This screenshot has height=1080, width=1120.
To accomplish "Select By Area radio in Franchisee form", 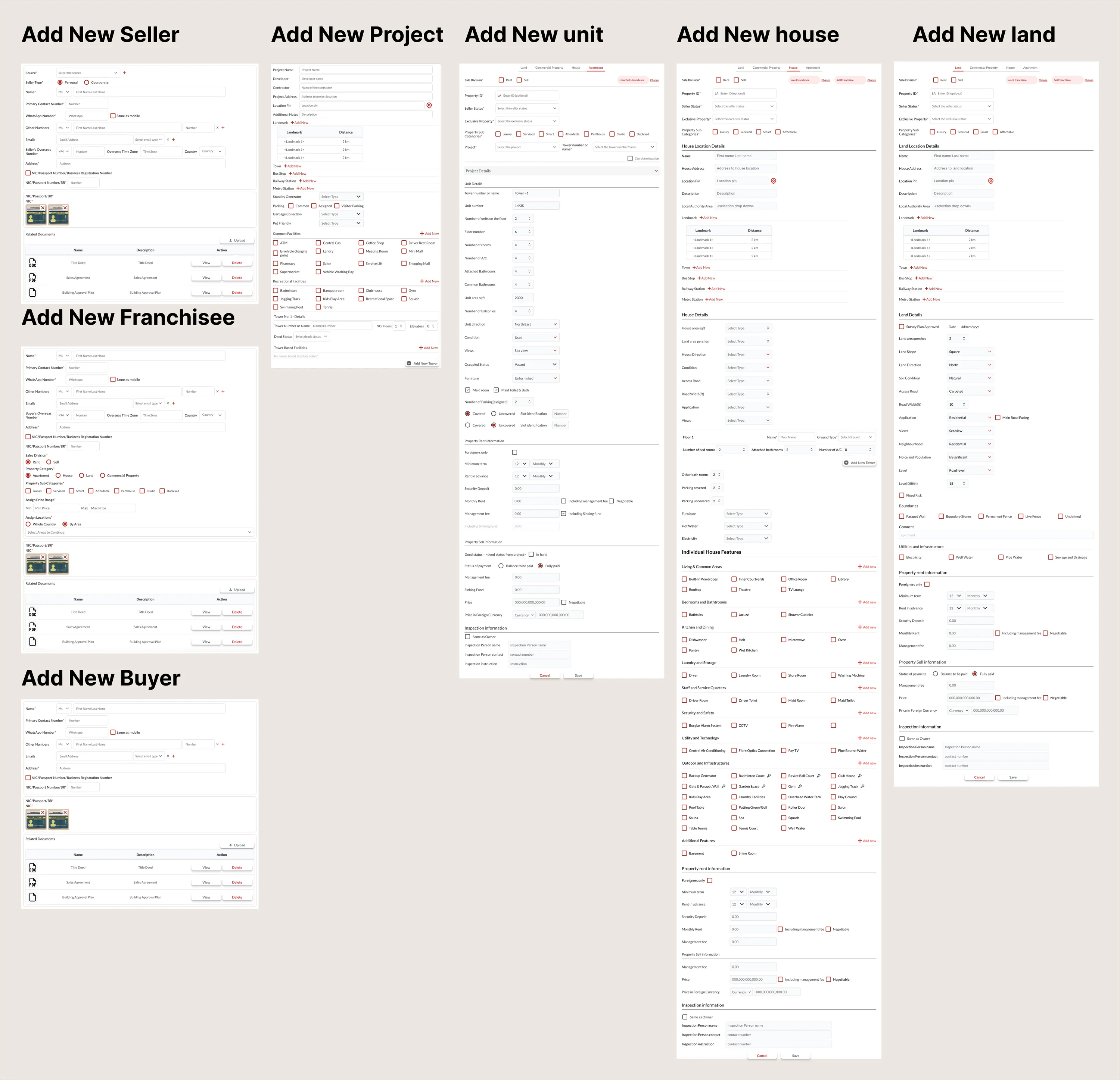I will pos(65,524).
